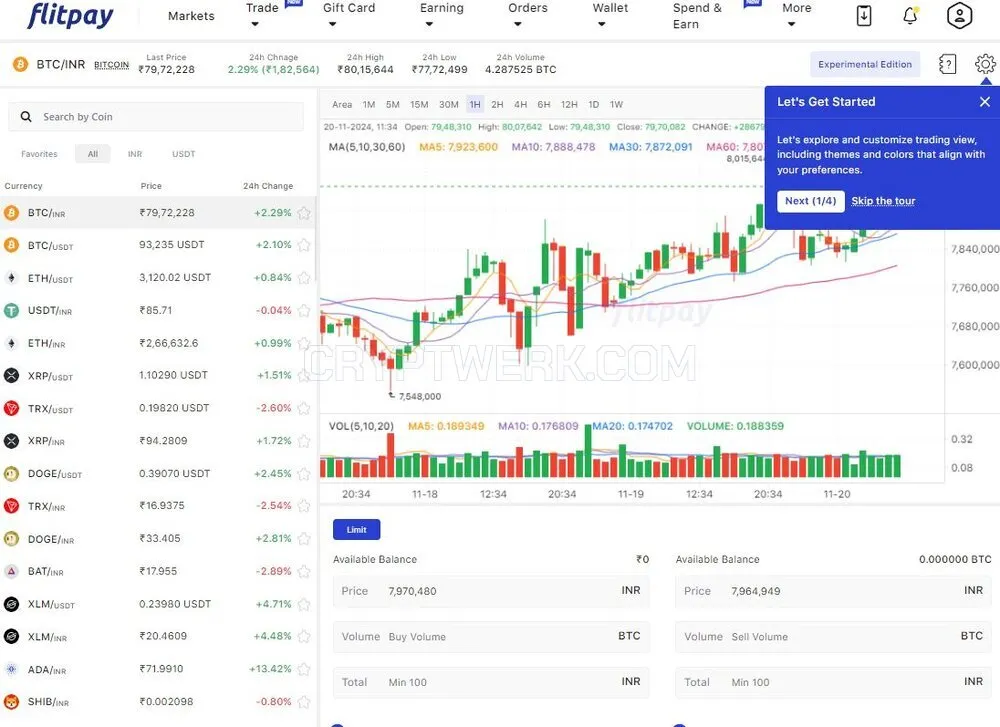Viewport: 1000px width, 727px height.
Task: Click the Search by Coin field
Action: (x=156, y=117)
